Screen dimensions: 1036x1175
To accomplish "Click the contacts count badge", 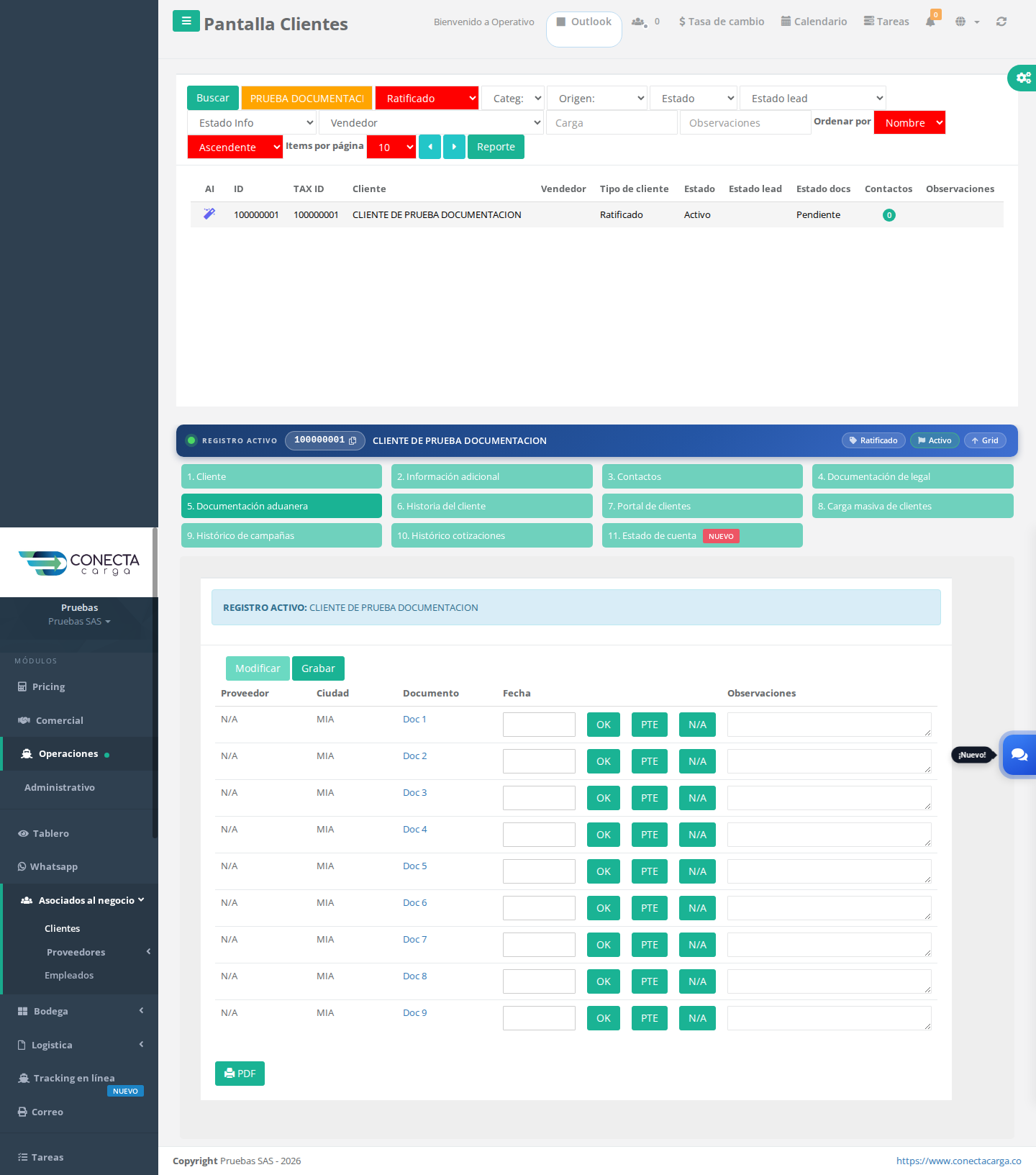I will click(x=889, y=215).
